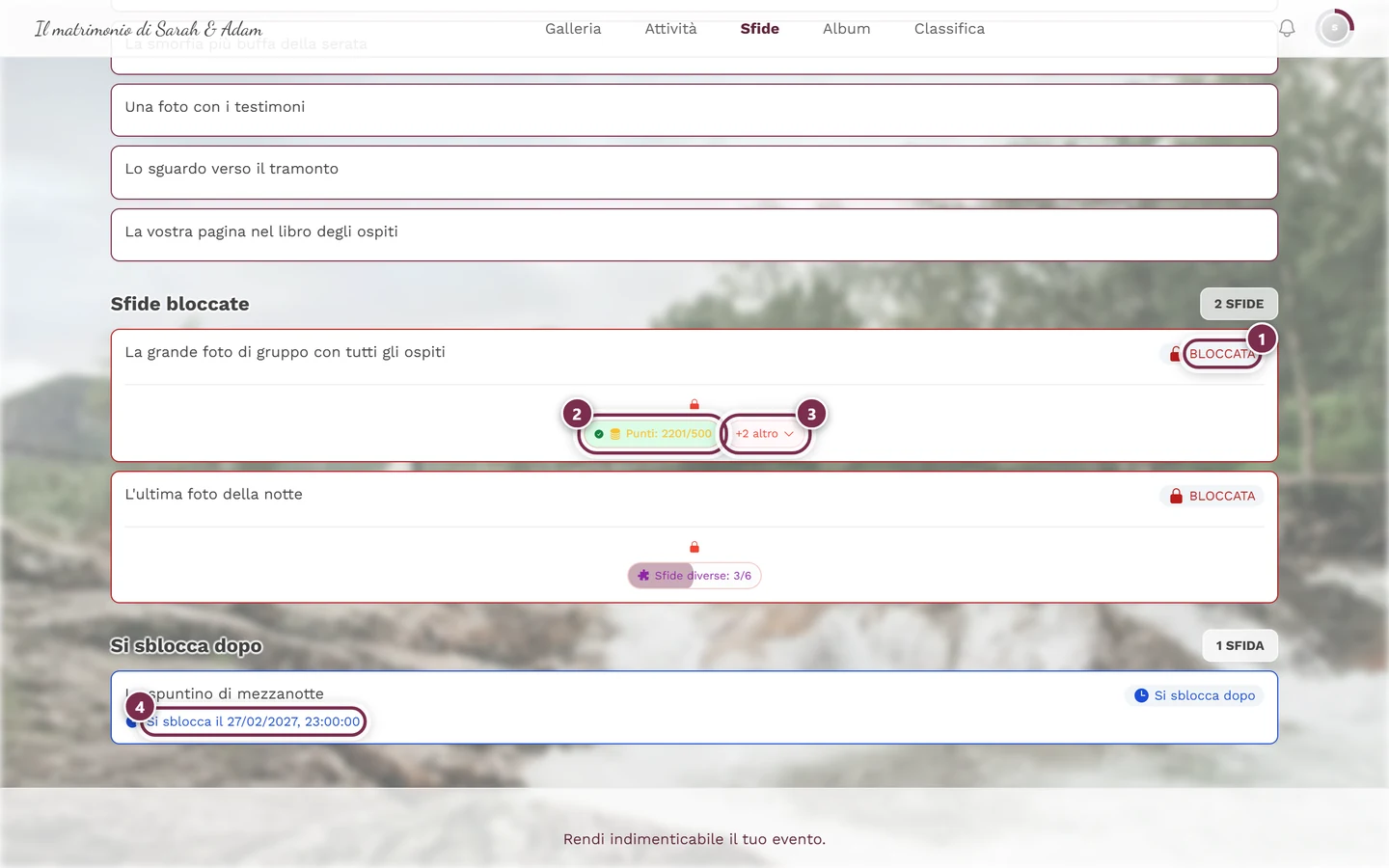Click the 1 SFIDA count badge
This screenshot has width=1389, height=868.
[x=1239, y=645]
